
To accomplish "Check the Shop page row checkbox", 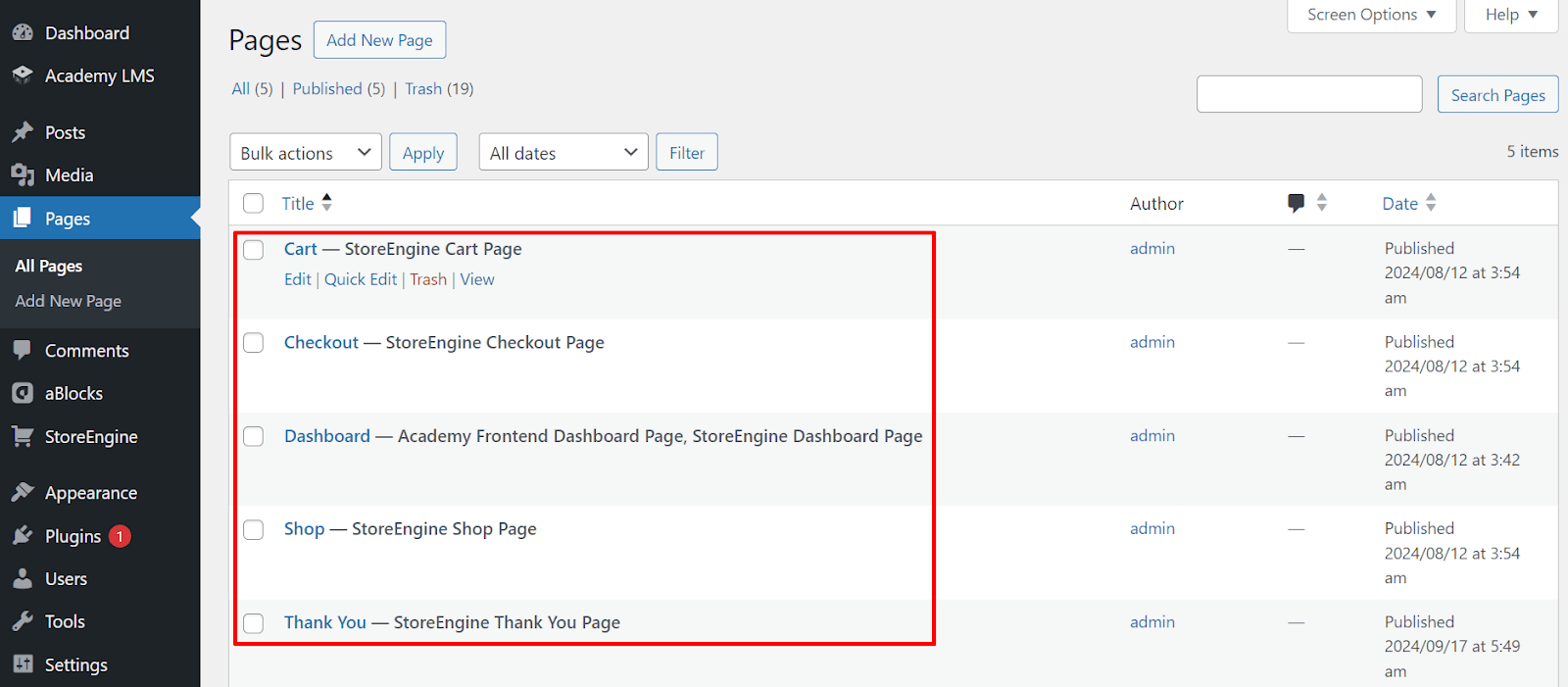I will [x=254, y=529].
